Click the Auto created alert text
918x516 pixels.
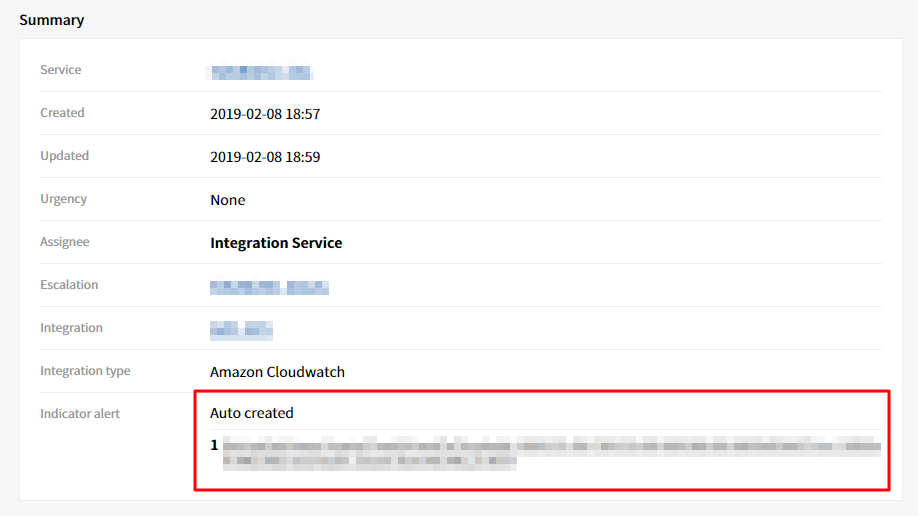[x=252, y=413]
